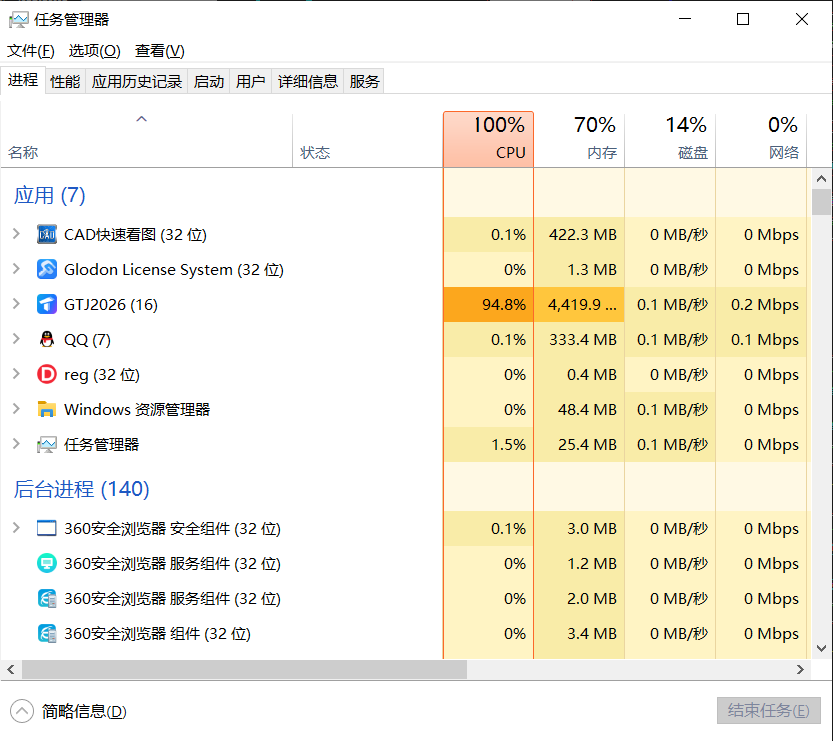Select the QQ (7) row name
This screenshot has height=741, width=833.
[87, 339]
